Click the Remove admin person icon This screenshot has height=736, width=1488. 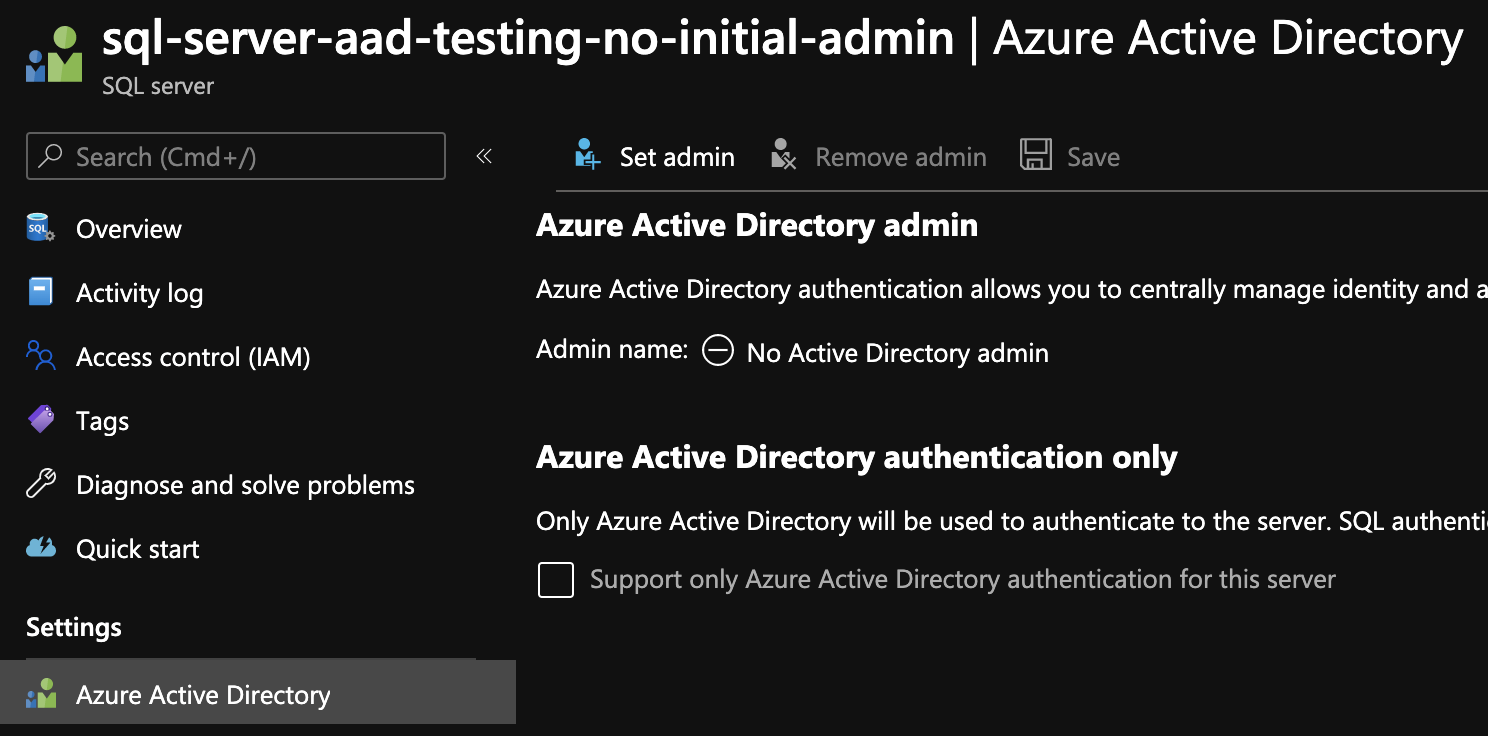[x=783, y=155]
